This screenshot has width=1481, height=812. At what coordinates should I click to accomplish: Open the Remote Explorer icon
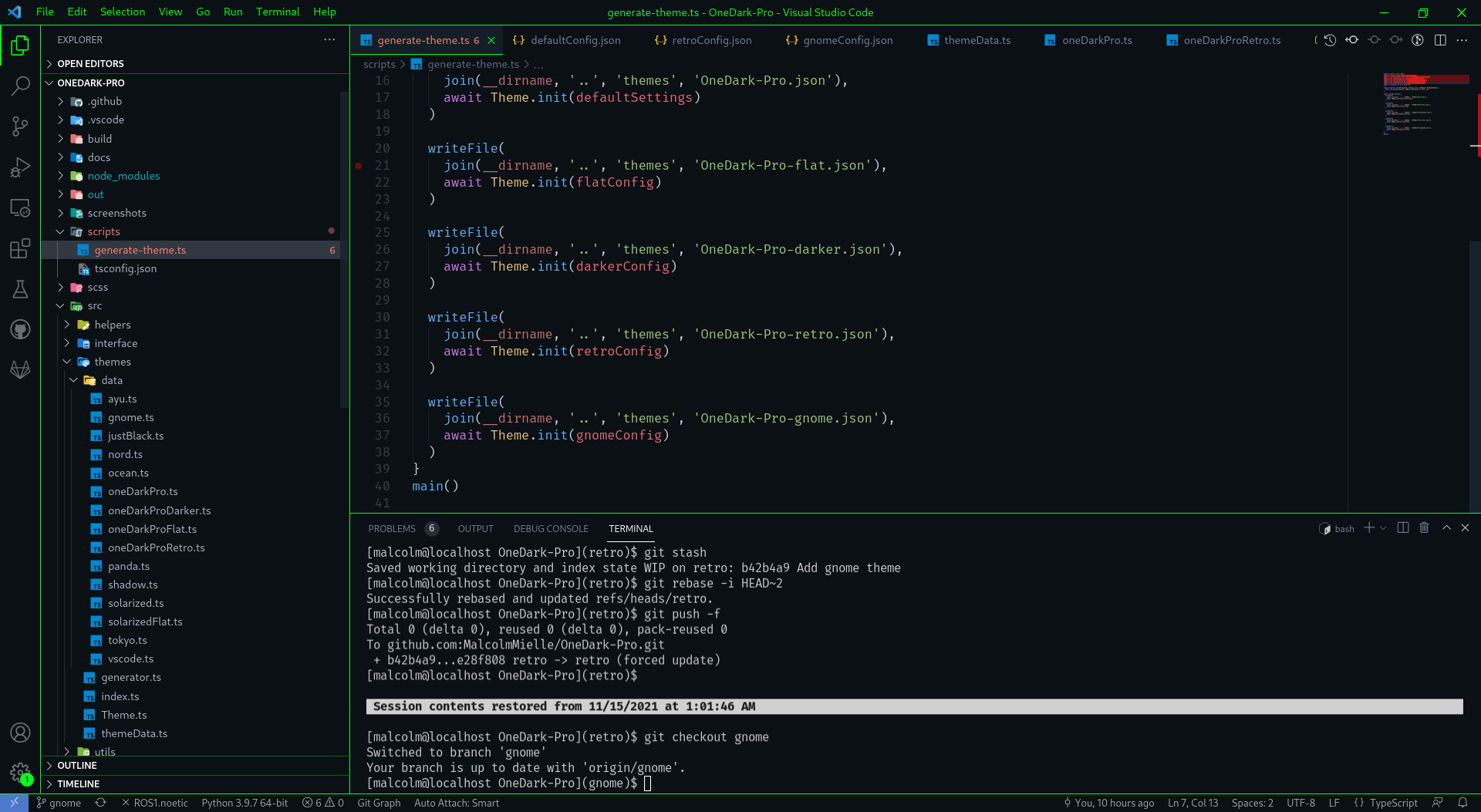point(20,208)
